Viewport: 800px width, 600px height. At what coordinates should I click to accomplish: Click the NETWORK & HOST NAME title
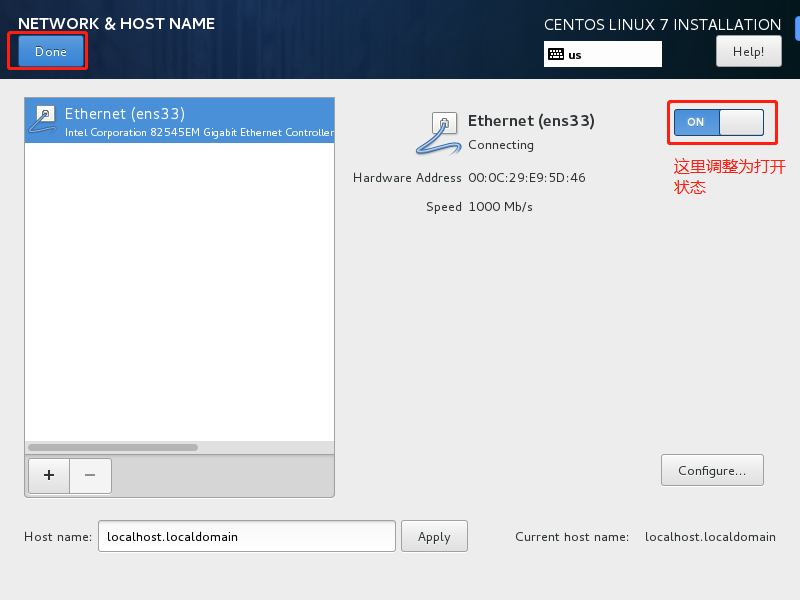click(116, 23)
